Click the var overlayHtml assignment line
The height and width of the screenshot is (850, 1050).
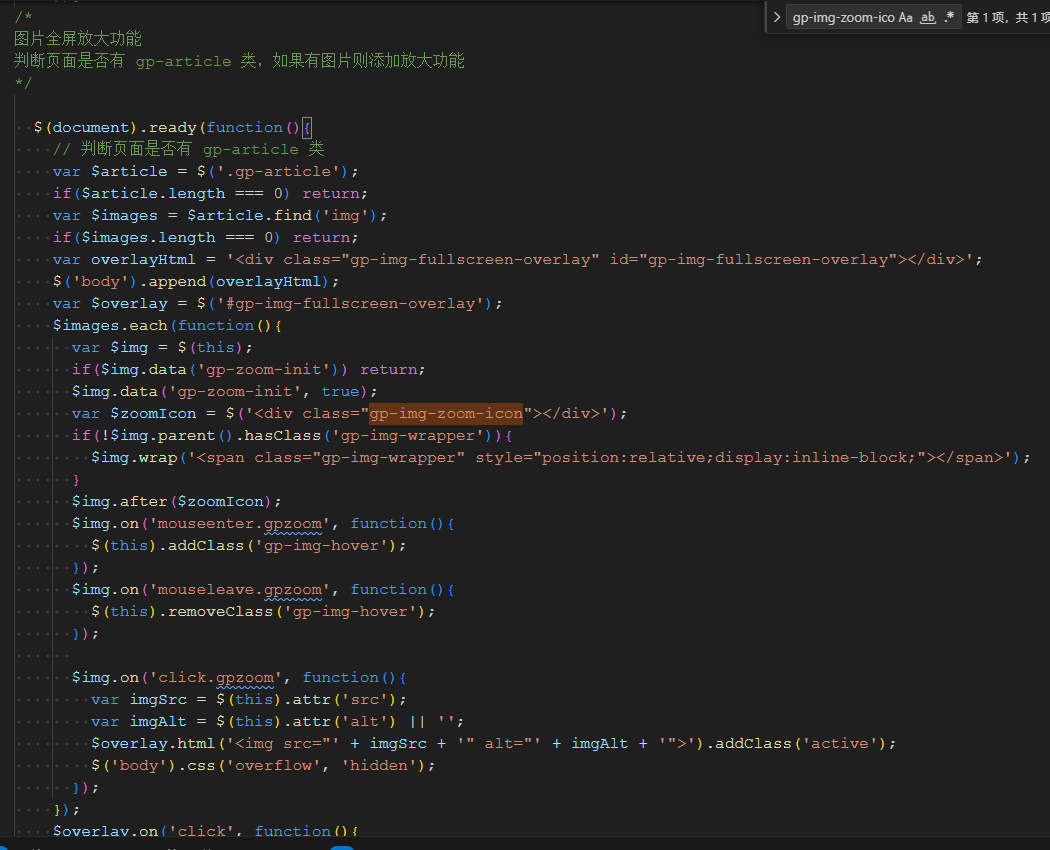tap(518, 259)
